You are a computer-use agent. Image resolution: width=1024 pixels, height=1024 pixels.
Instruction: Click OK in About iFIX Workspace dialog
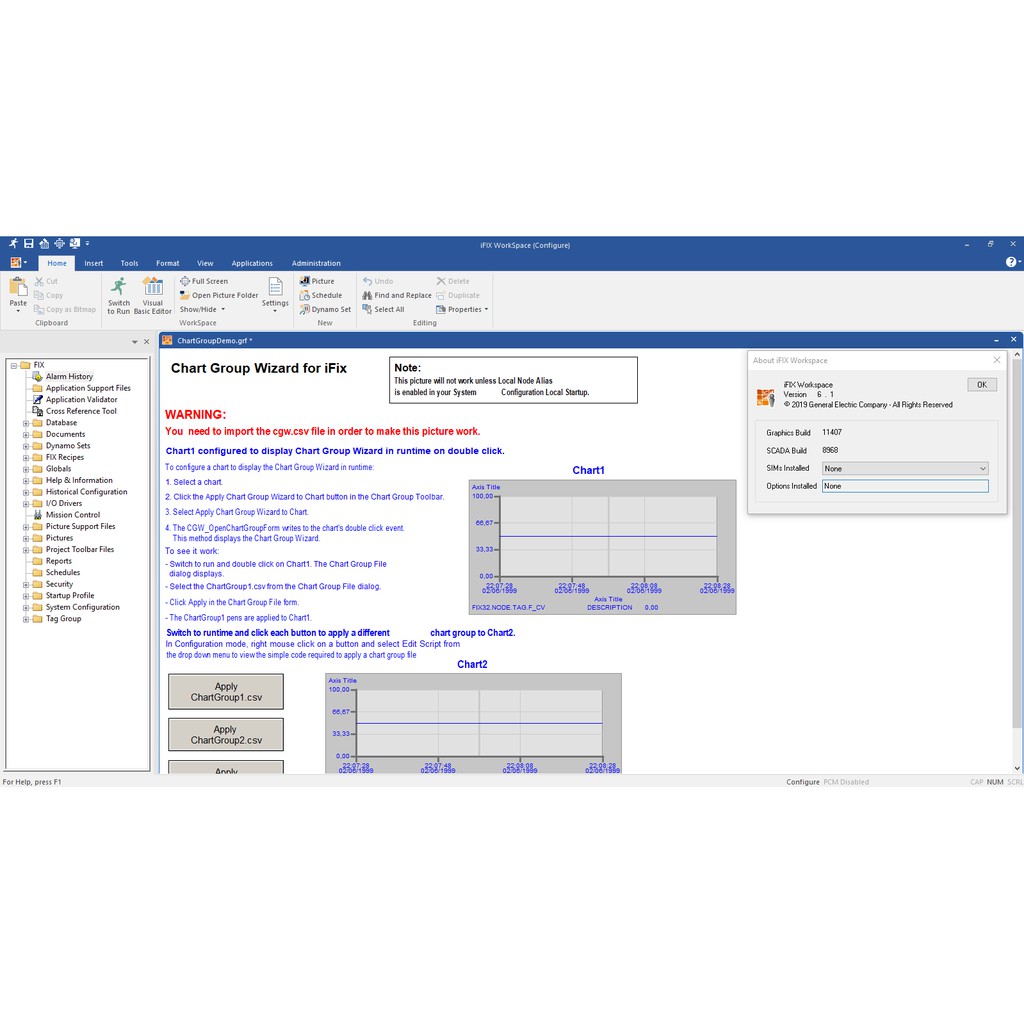click(982, 385)
